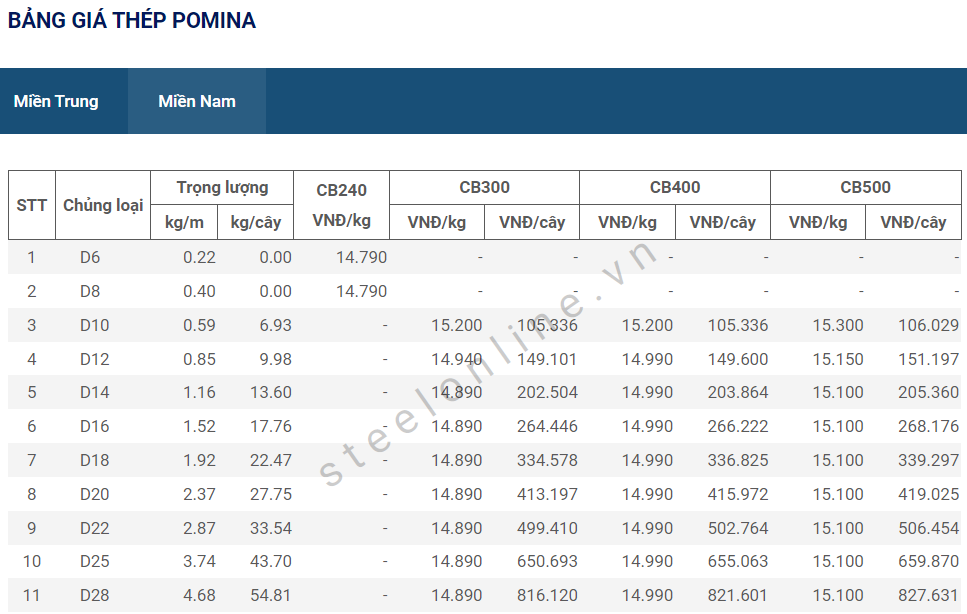Select value 13.60 in D14 row

[x=271, y=392]
